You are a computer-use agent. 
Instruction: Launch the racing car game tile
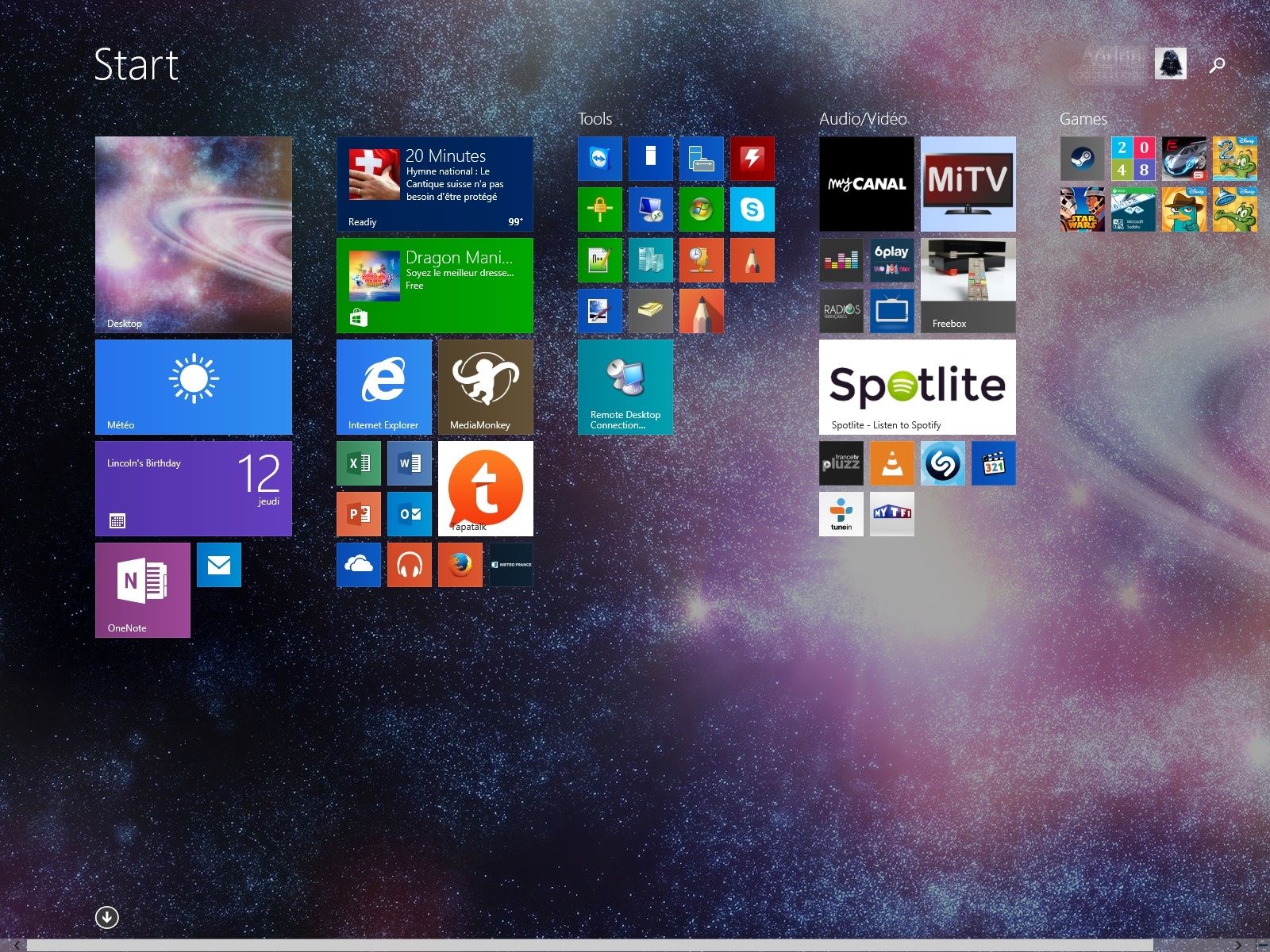point(1184,159)
